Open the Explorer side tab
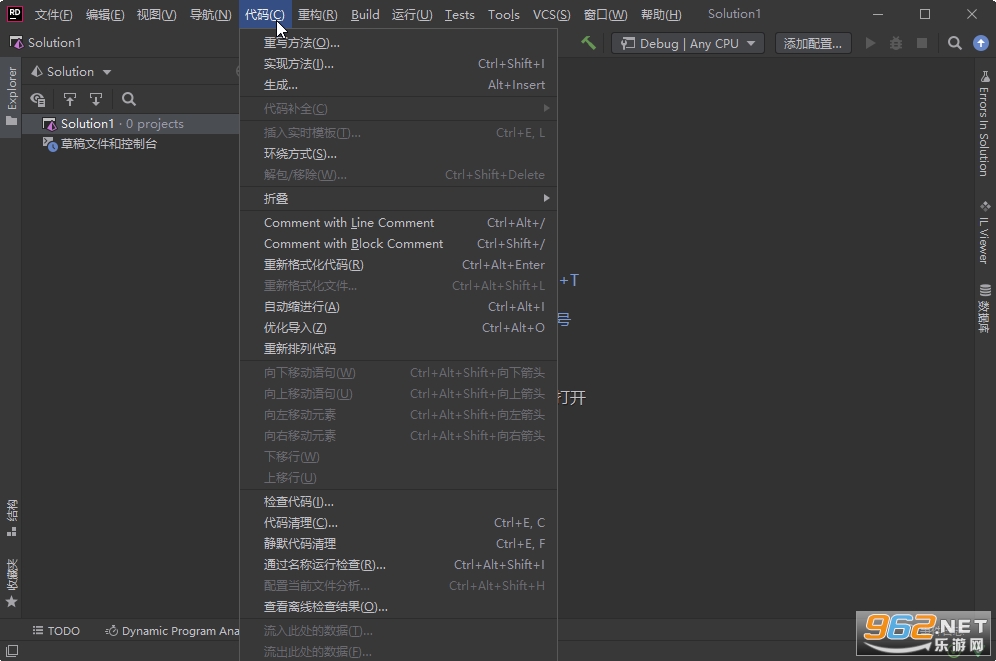This screenshot has width=996, height=661. coord(11,95)
